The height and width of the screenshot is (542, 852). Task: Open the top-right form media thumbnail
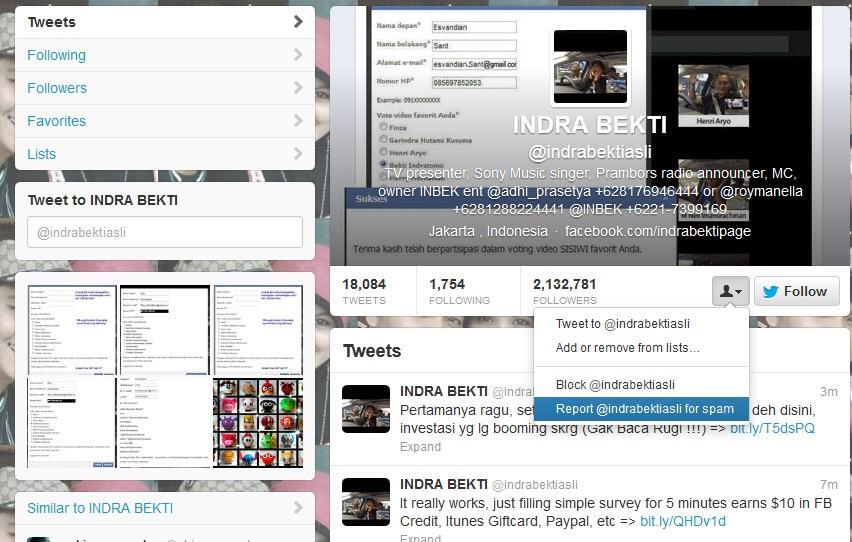(x=258, y=329)
